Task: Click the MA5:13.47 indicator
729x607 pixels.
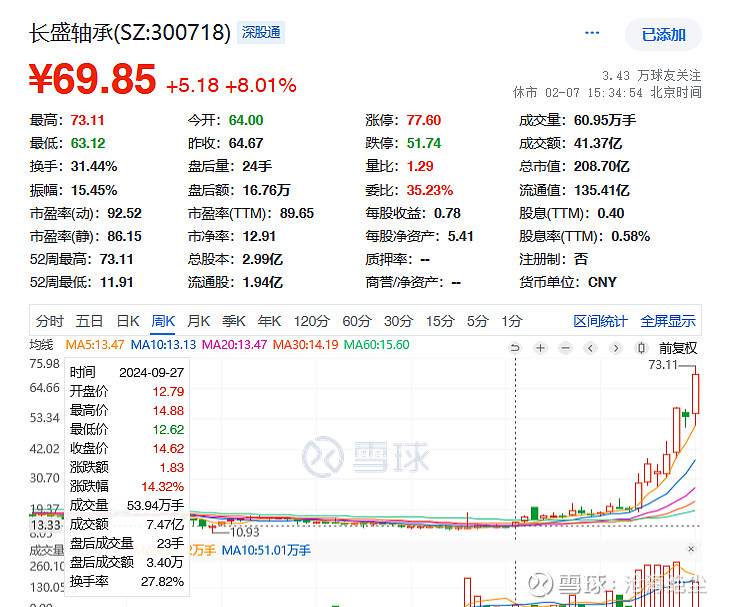Action: click(x=95, y=345)
